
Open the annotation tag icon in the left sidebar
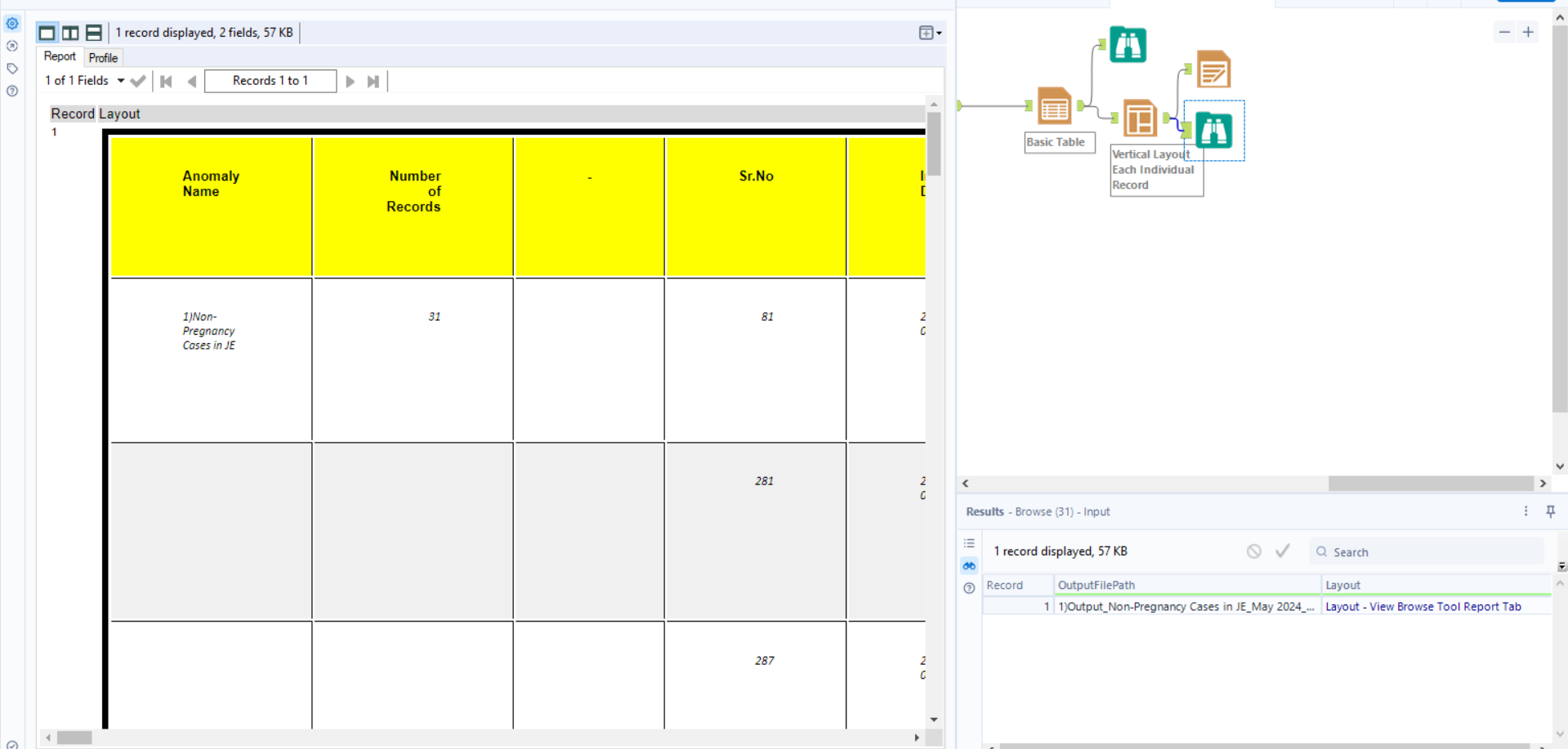12,69
